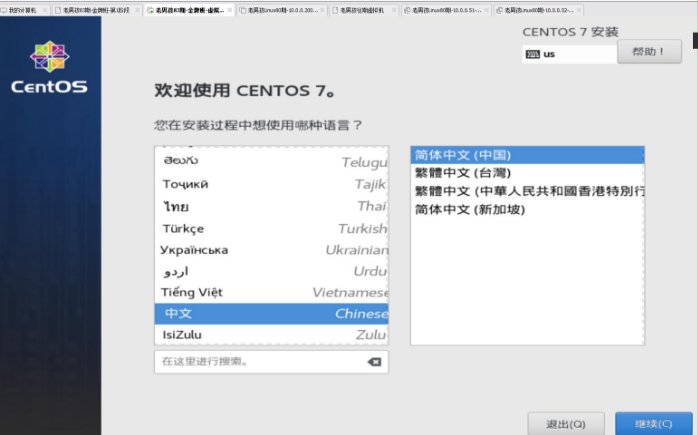This screenshot has width=698, height=435.
Task: Click the home icon on 我的计算机 tab
Action: click(4, 9)
